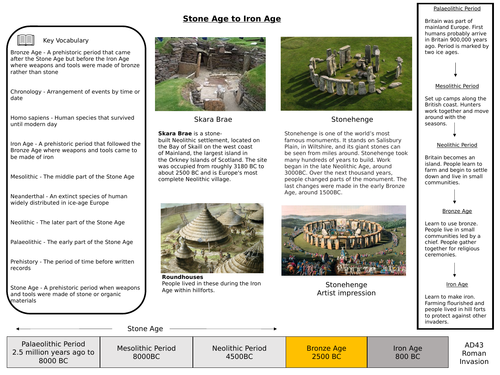
Task: Click the underlined Mesolithic Period heading
Action: 457,86
